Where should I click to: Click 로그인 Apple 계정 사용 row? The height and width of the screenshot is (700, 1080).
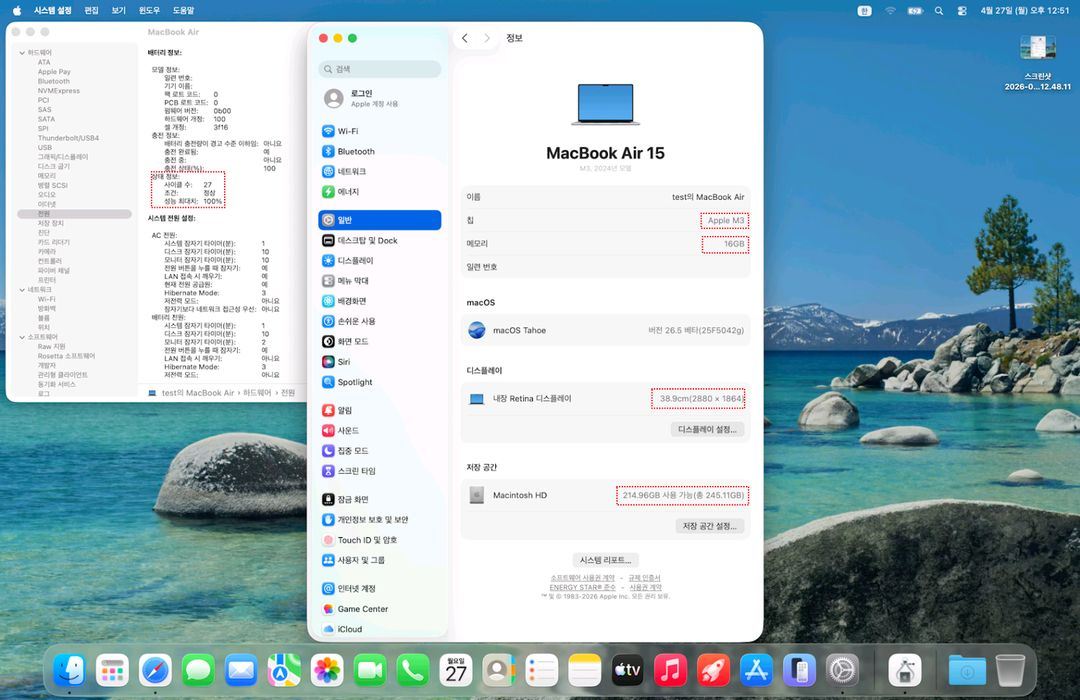pyautogui.click(x=380, y=99)
